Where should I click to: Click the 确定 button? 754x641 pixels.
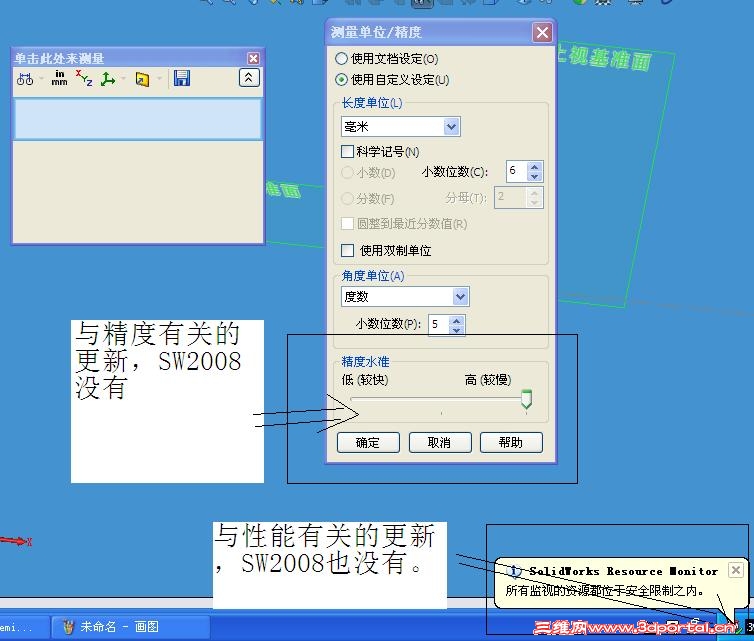pos(368,442)
